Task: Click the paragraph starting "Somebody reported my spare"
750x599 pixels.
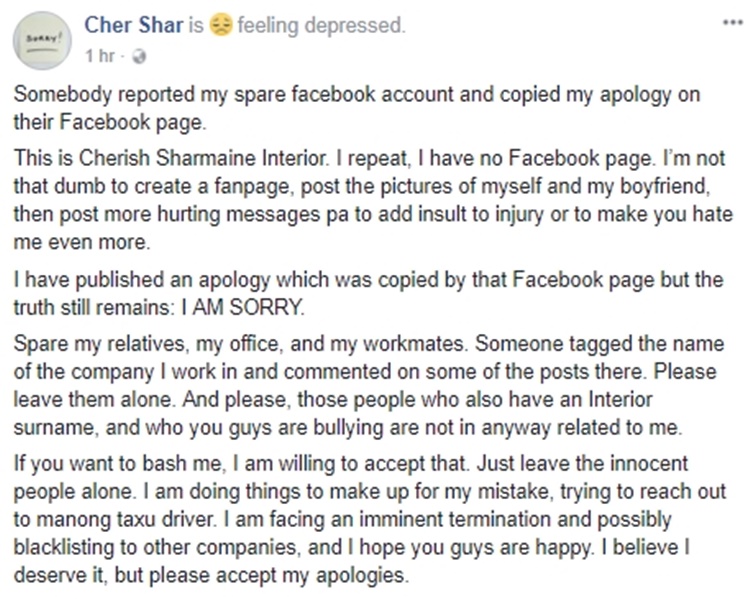Action: (x=357, y=108)
